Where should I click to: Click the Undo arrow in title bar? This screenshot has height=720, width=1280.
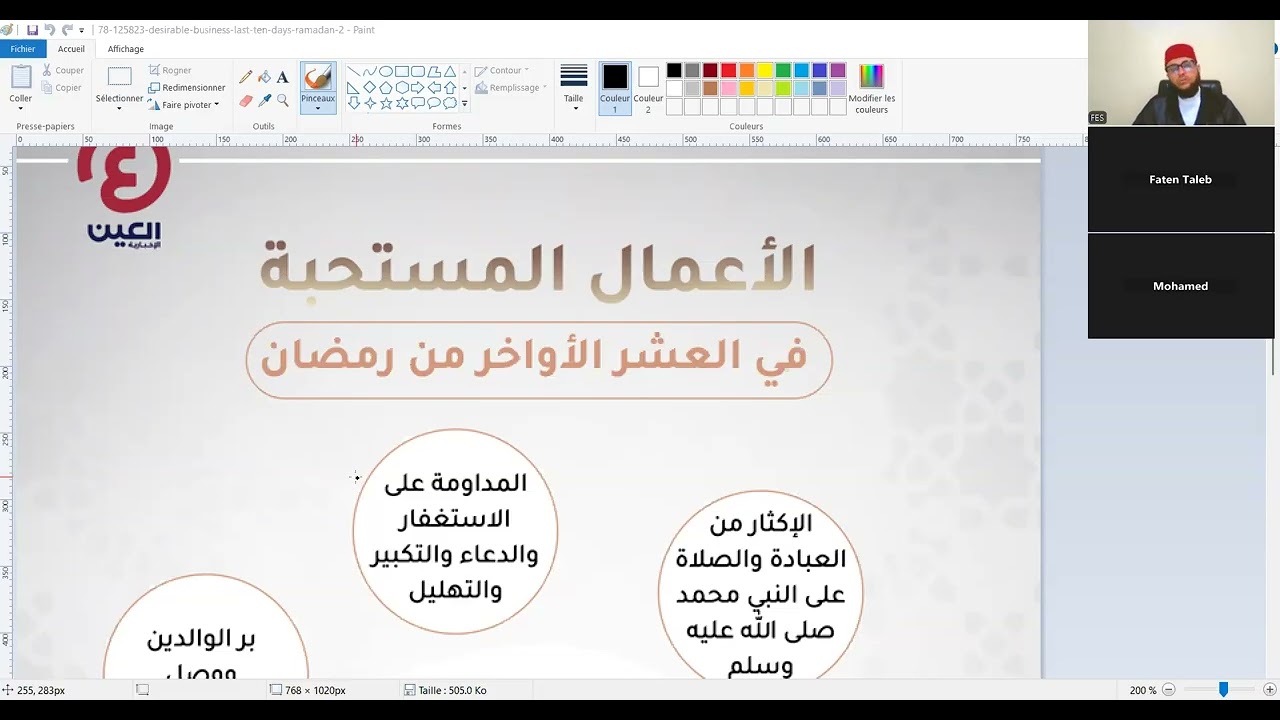pos(49,30)
